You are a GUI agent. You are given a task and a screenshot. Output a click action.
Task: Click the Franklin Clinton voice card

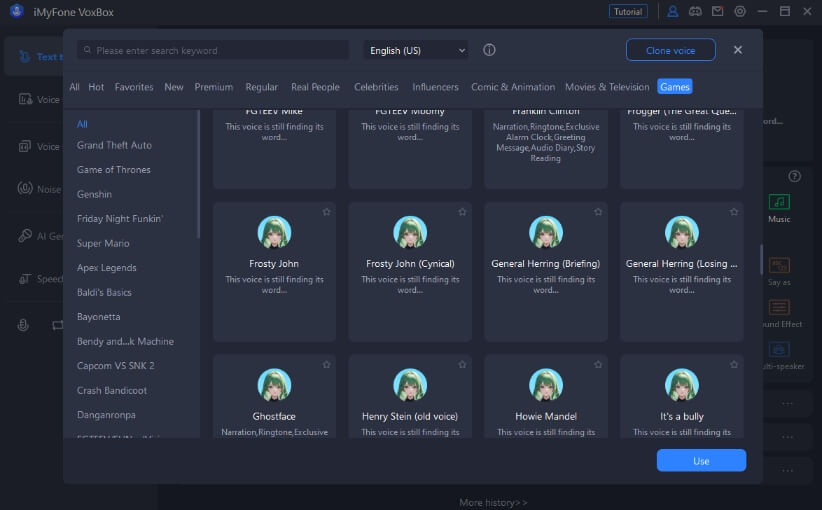546,149
